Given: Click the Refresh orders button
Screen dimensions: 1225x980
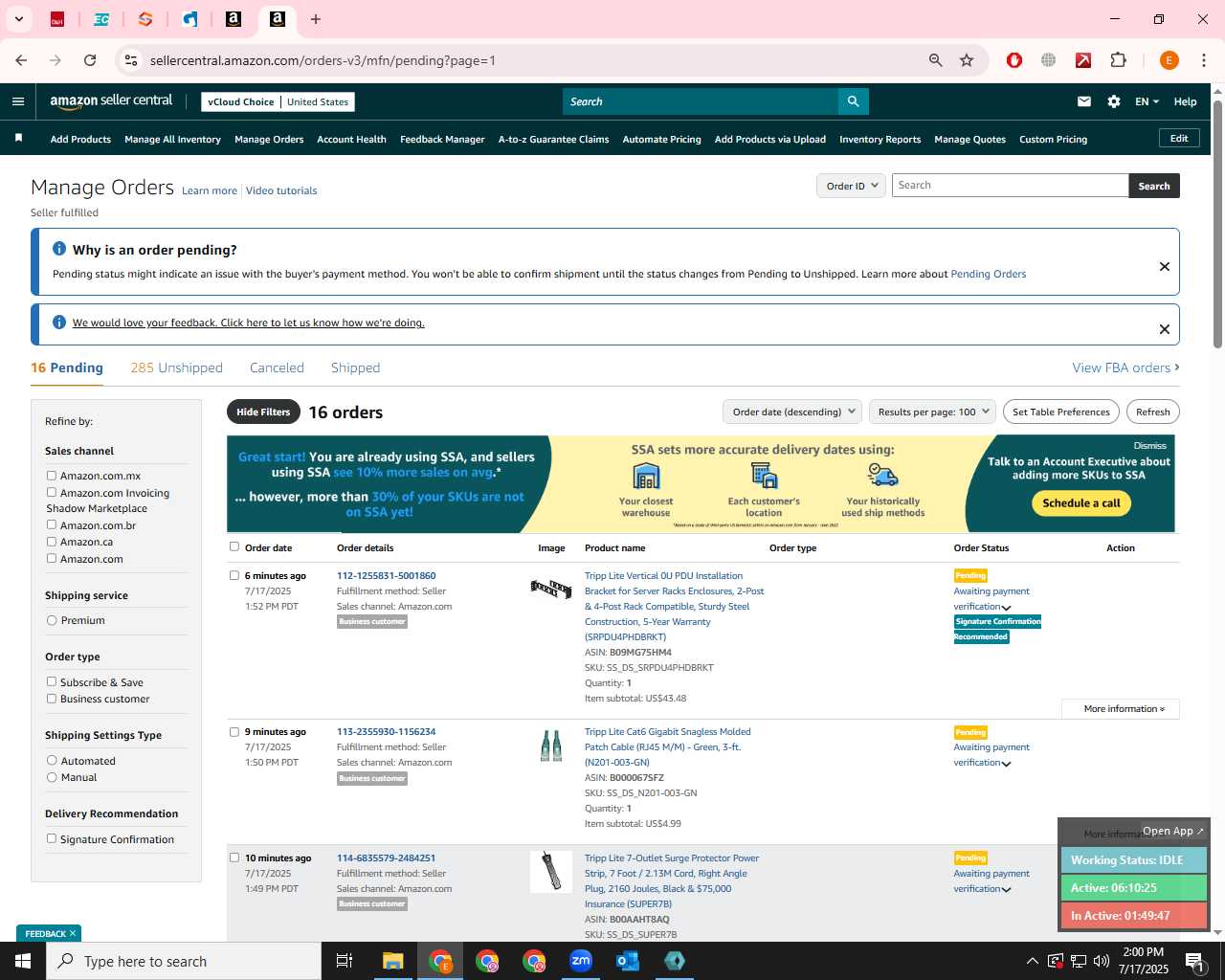Looking at the screenshot, I should tap(1153, 412).
